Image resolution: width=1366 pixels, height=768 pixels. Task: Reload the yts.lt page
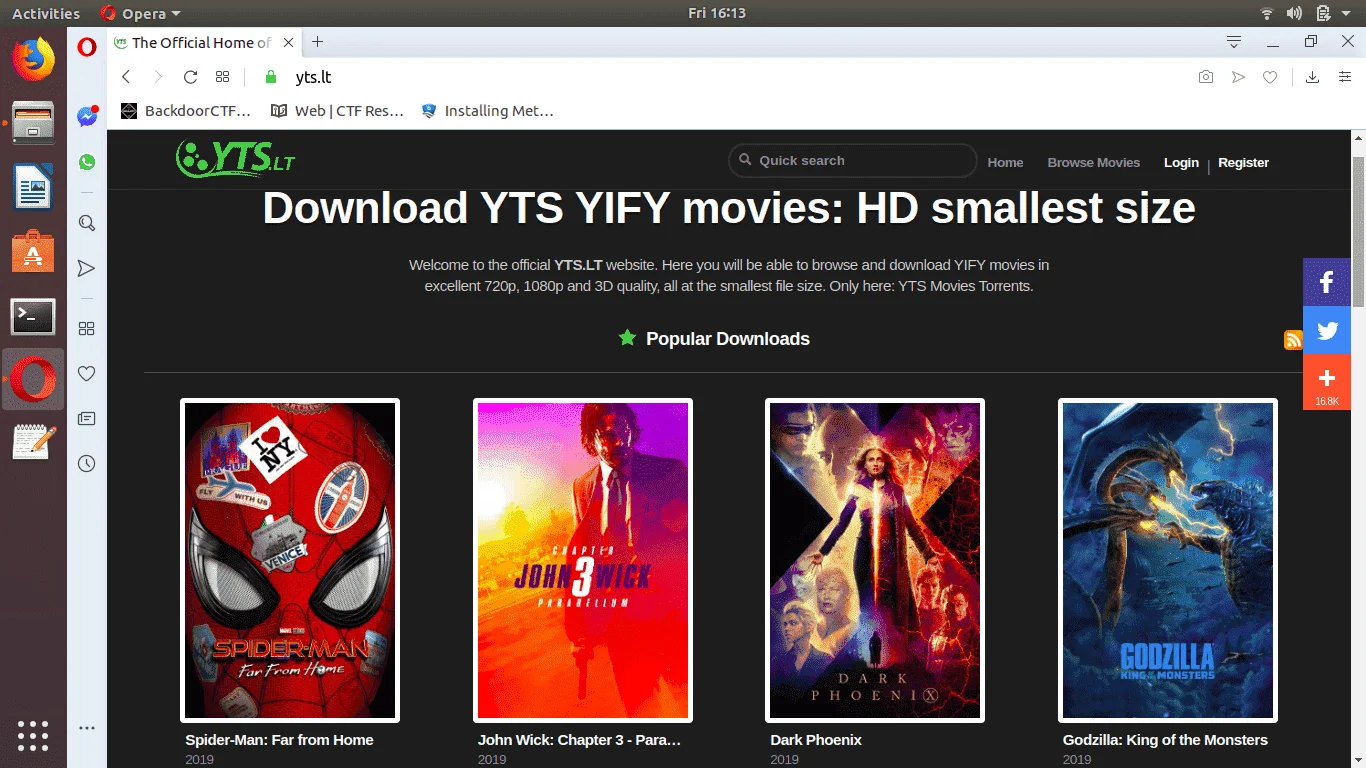click(x=190, y=77)
